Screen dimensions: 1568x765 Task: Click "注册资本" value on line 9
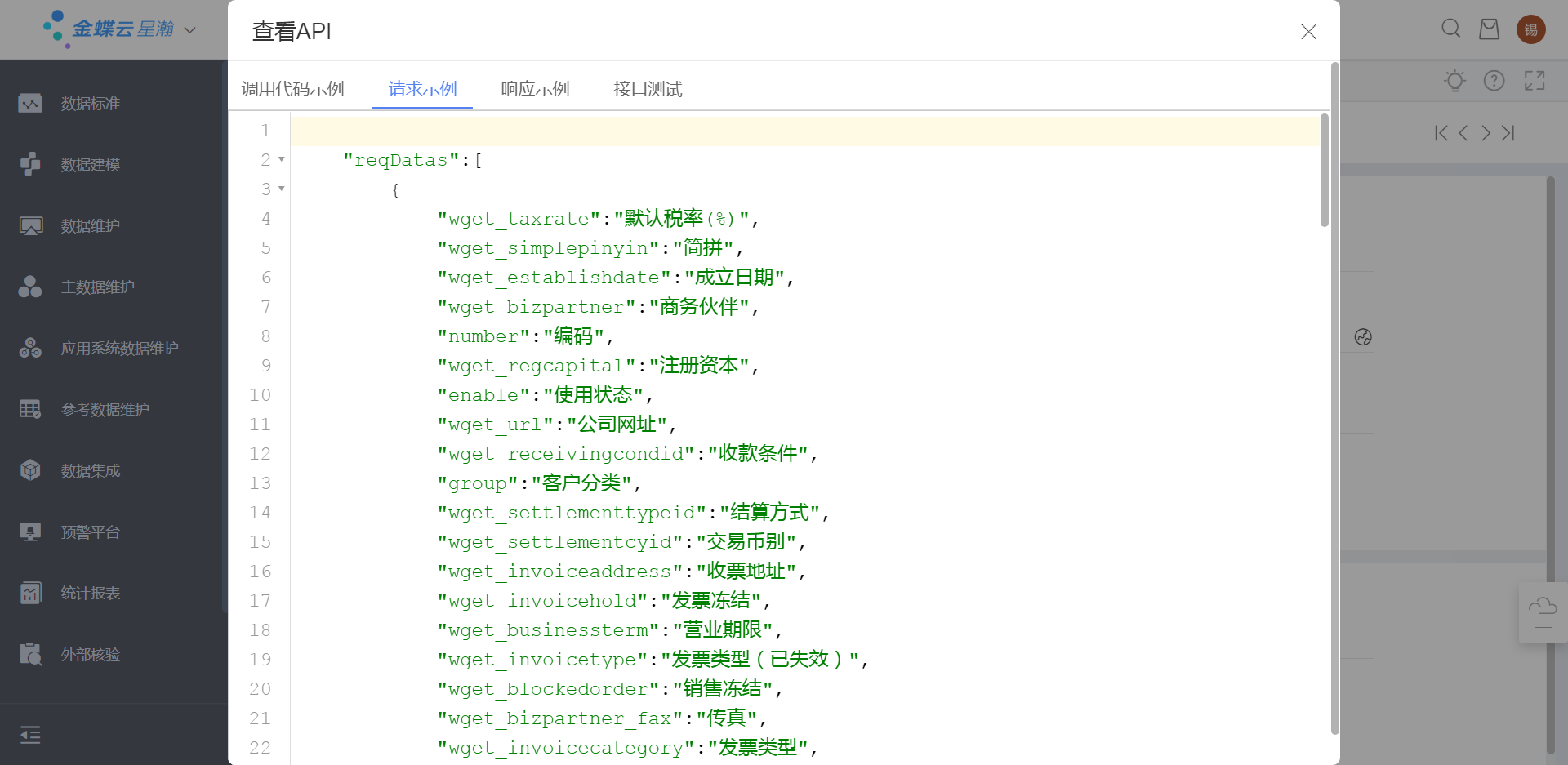699,366
